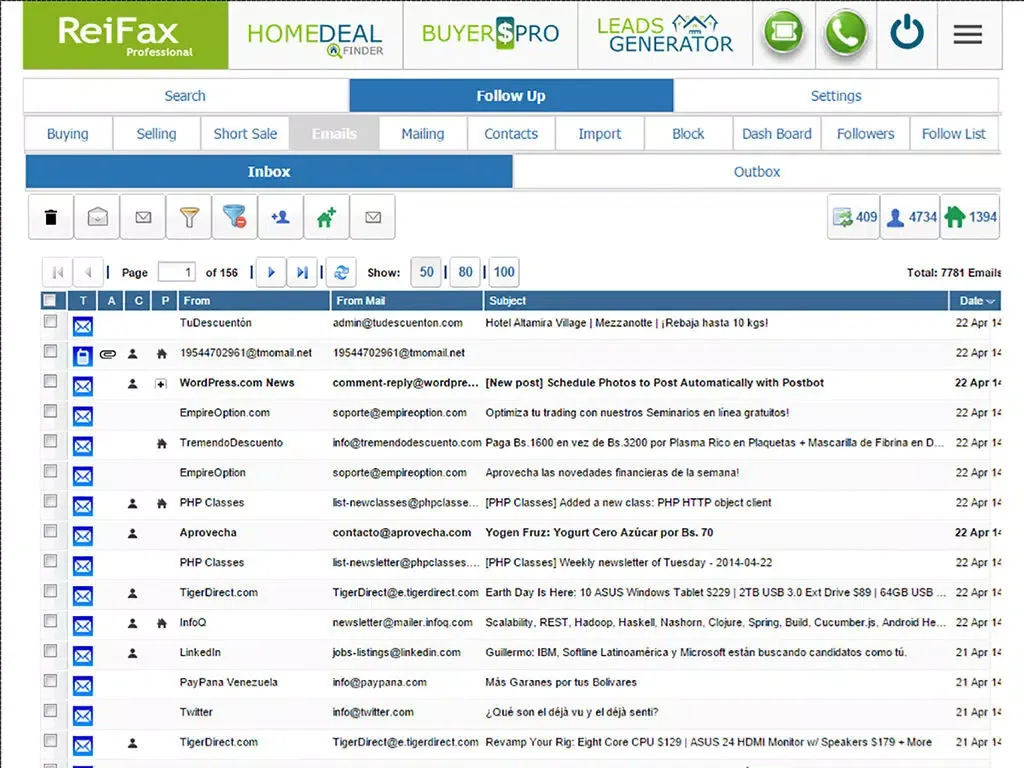
Task: Switch to the Search tab
Action: (x=186, y=96)
